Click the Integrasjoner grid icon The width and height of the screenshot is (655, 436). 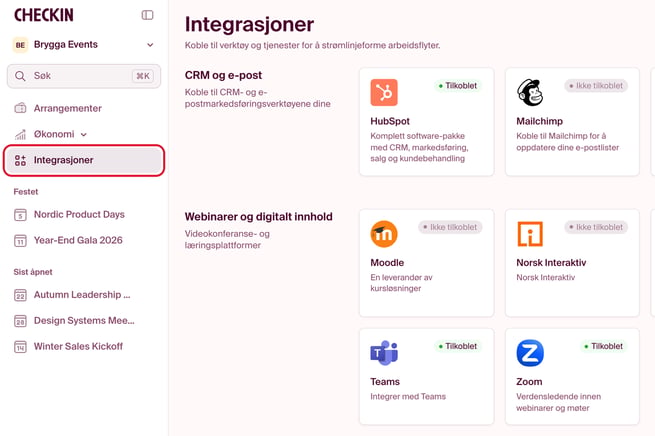tap(20, 160)
